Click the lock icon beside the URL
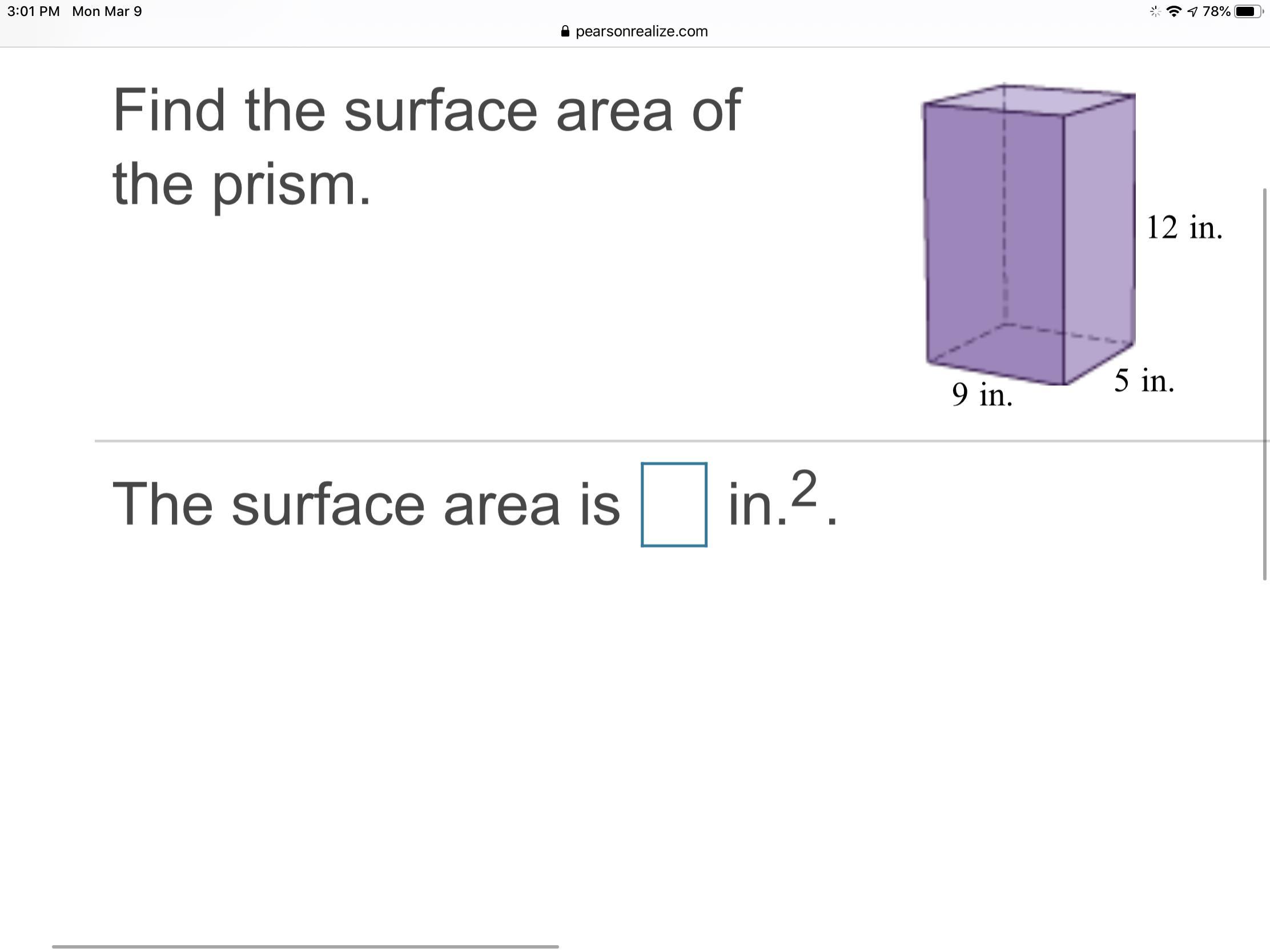 click(x=565, y=31)
